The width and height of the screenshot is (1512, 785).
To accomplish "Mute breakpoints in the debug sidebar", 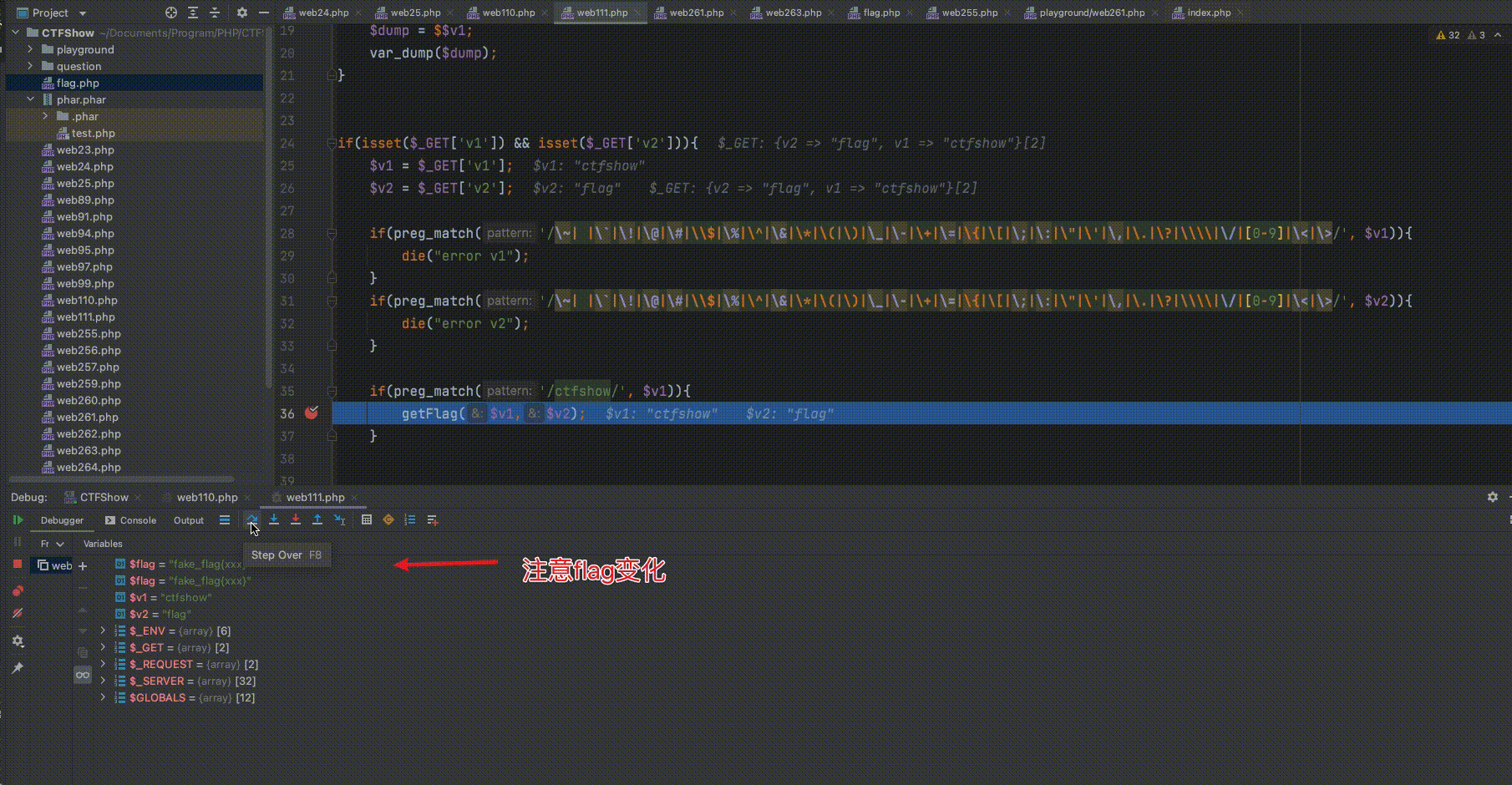I will coord(18,613).
